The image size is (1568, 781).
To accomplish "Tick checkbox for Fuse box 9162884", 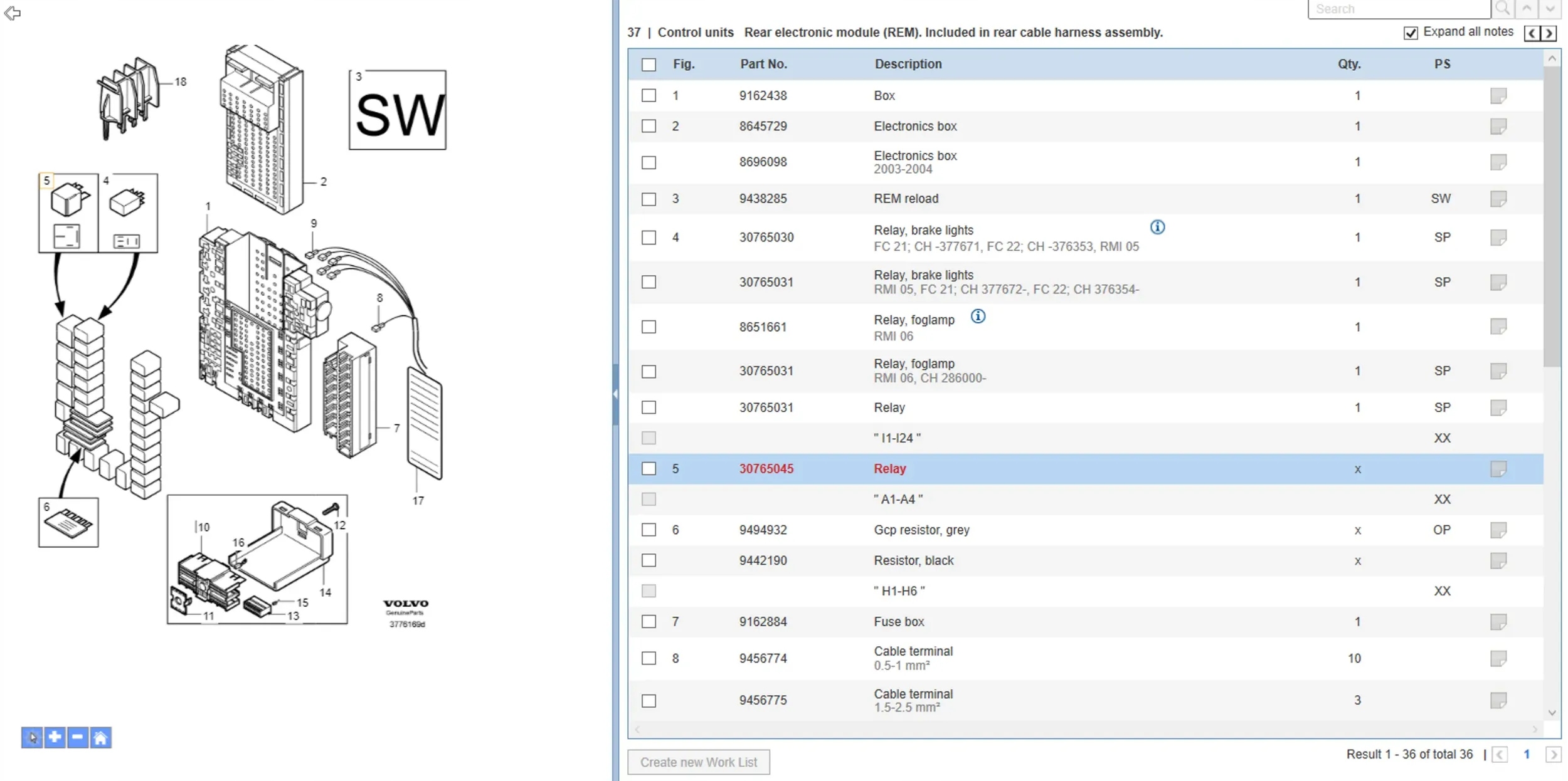I will [x=649, y=622].
